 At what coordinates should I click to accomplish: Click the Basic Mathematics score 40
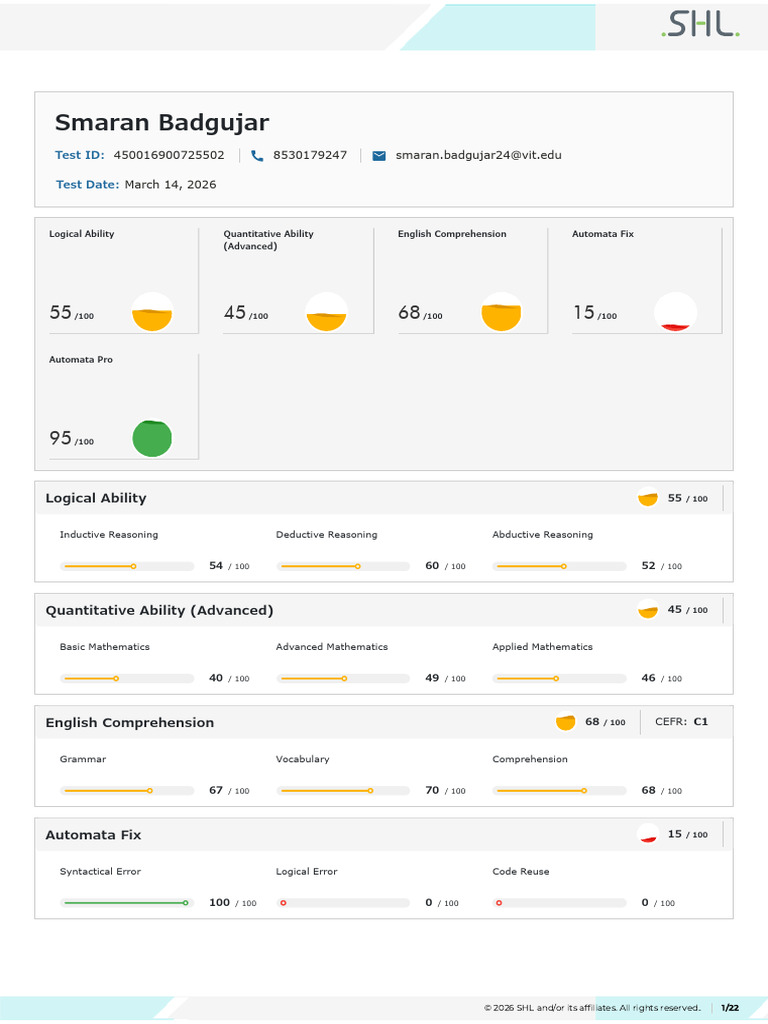click(x=216, y=678)
